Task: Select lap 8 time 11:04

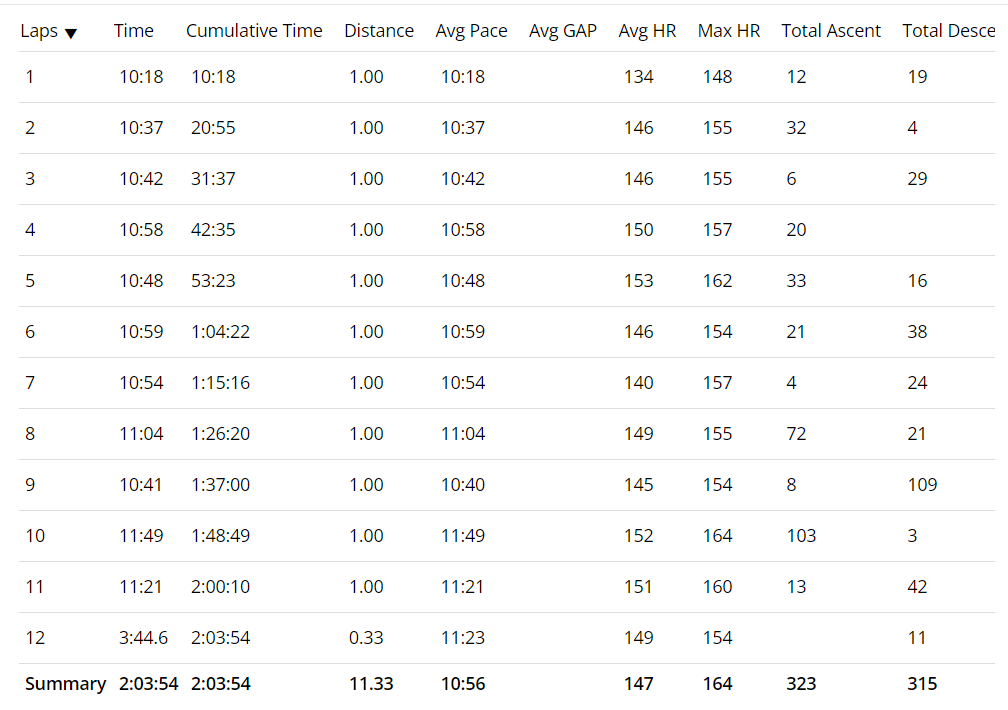Action: [141, 434]
